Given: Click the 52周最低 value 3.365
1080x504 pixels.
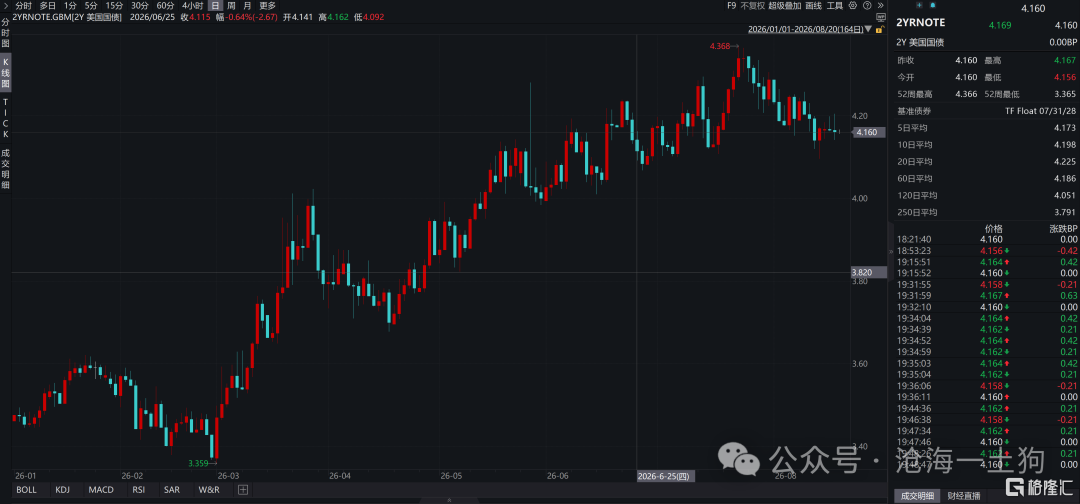Looking at the screenshot, I should pyautogui.click(x=1064, y=94).
